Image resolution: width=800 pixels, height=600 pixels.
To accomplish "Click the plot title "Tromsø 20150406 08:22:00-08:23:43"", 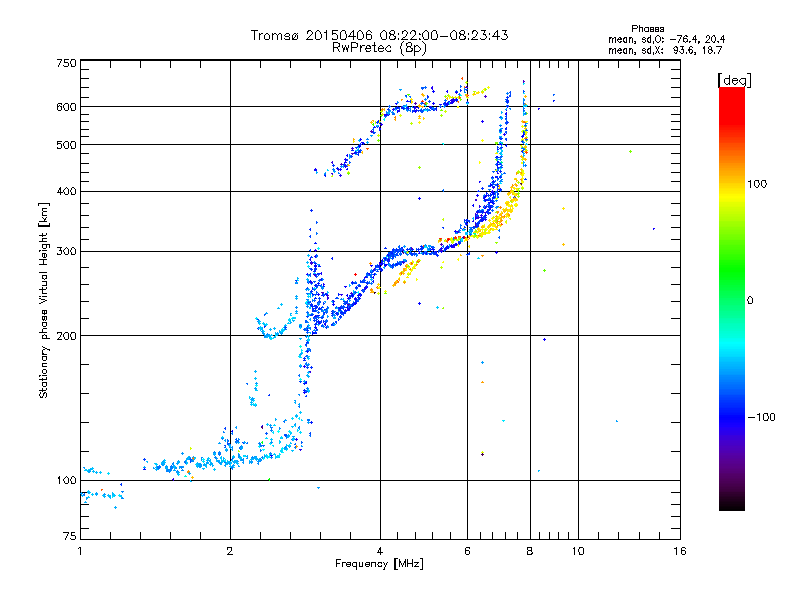I will tap(379, 35).
